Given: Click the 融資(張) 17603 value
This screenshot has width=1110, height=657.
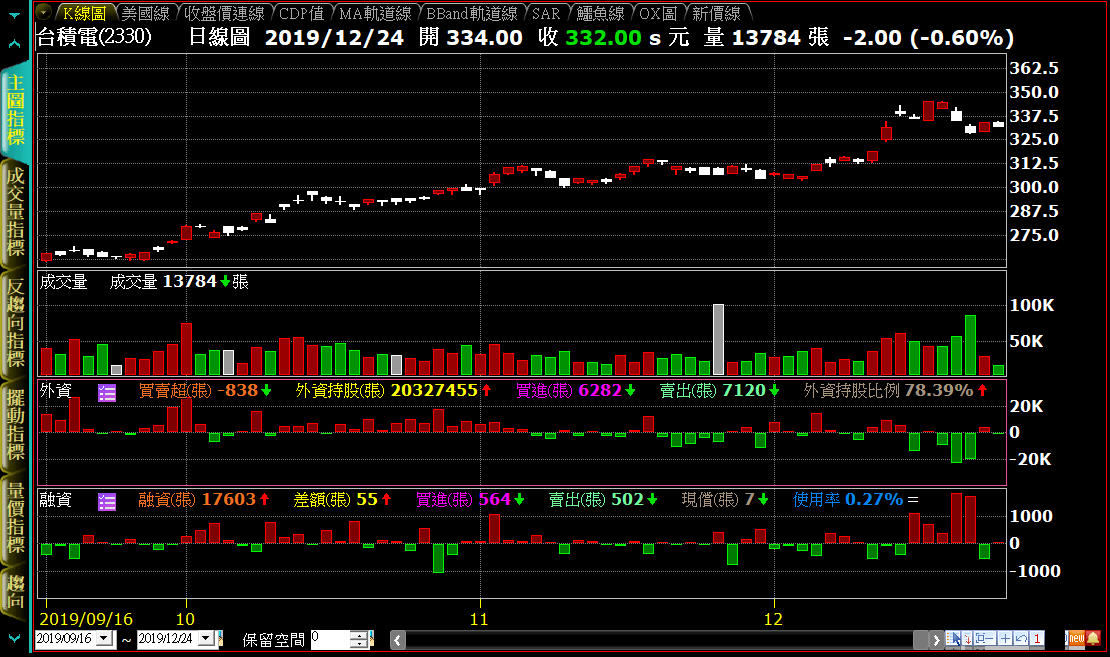Looking at the screenshot, I should (x=204, y=500).
